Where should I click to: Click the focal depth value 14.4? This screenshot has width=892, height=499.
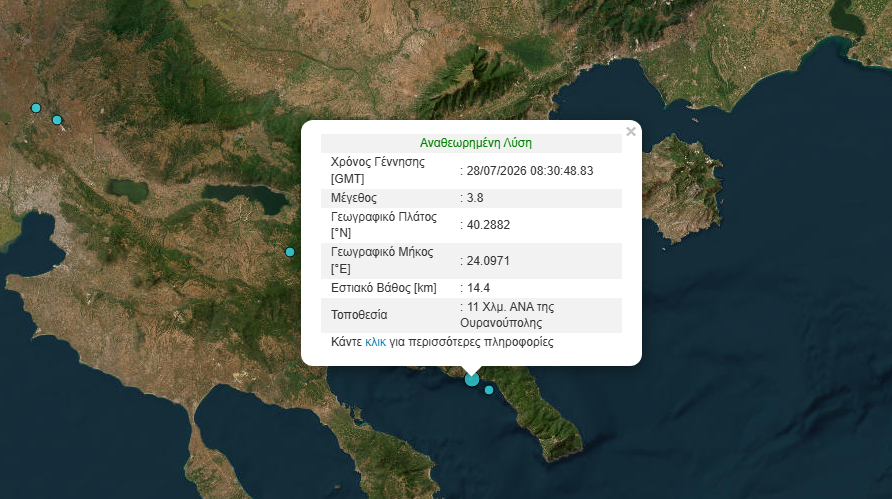(x=478, y=288)
